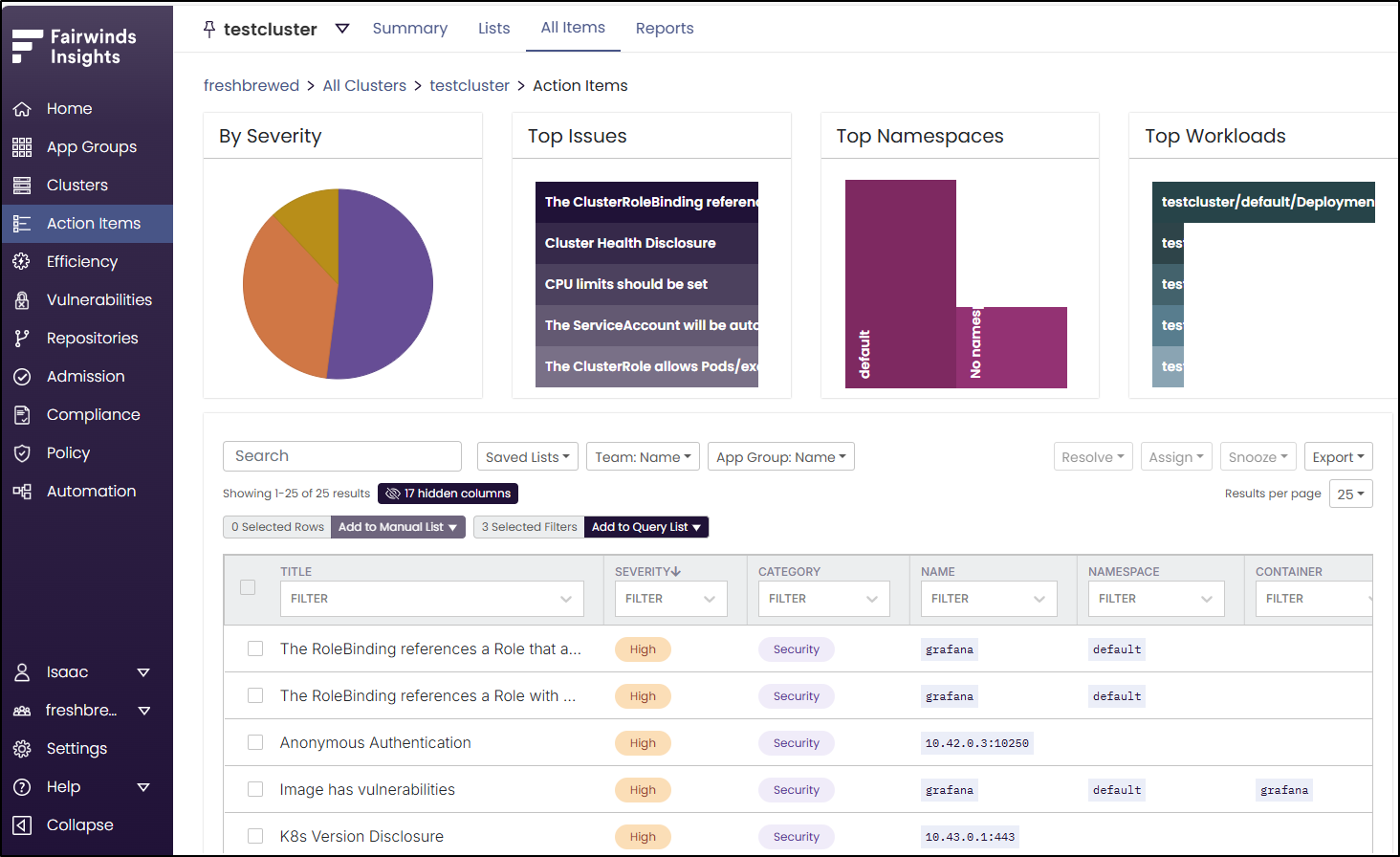
Task: Click the Vulnerabilities lock icon
Action: (x=22, y=300)
